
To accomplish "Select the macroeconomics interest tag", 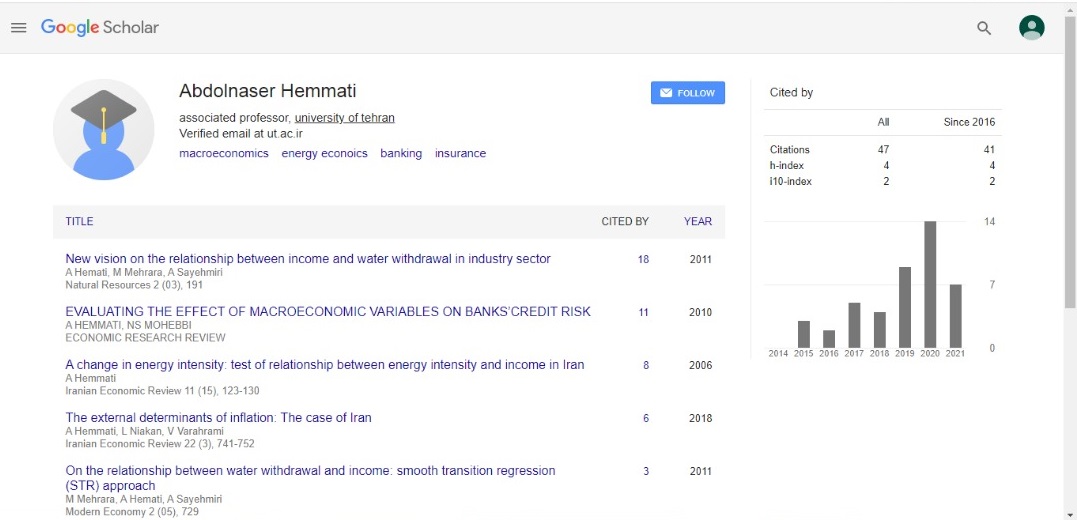I will pyautogui.click(x=224, y=154).
